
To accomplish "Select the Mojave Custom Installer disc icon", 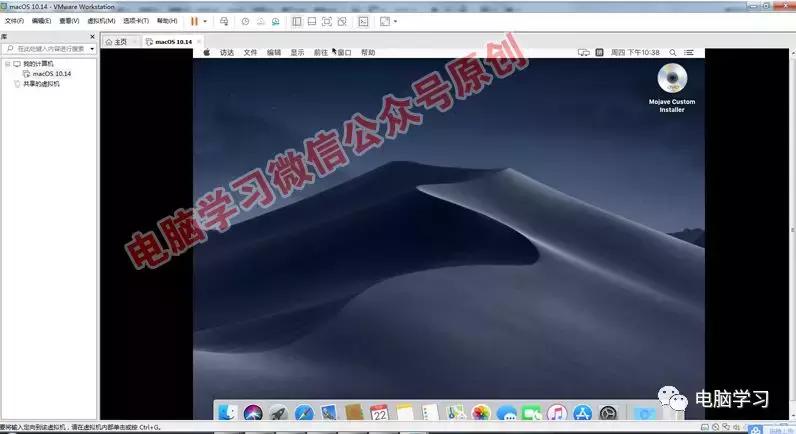I will (672, 78).
